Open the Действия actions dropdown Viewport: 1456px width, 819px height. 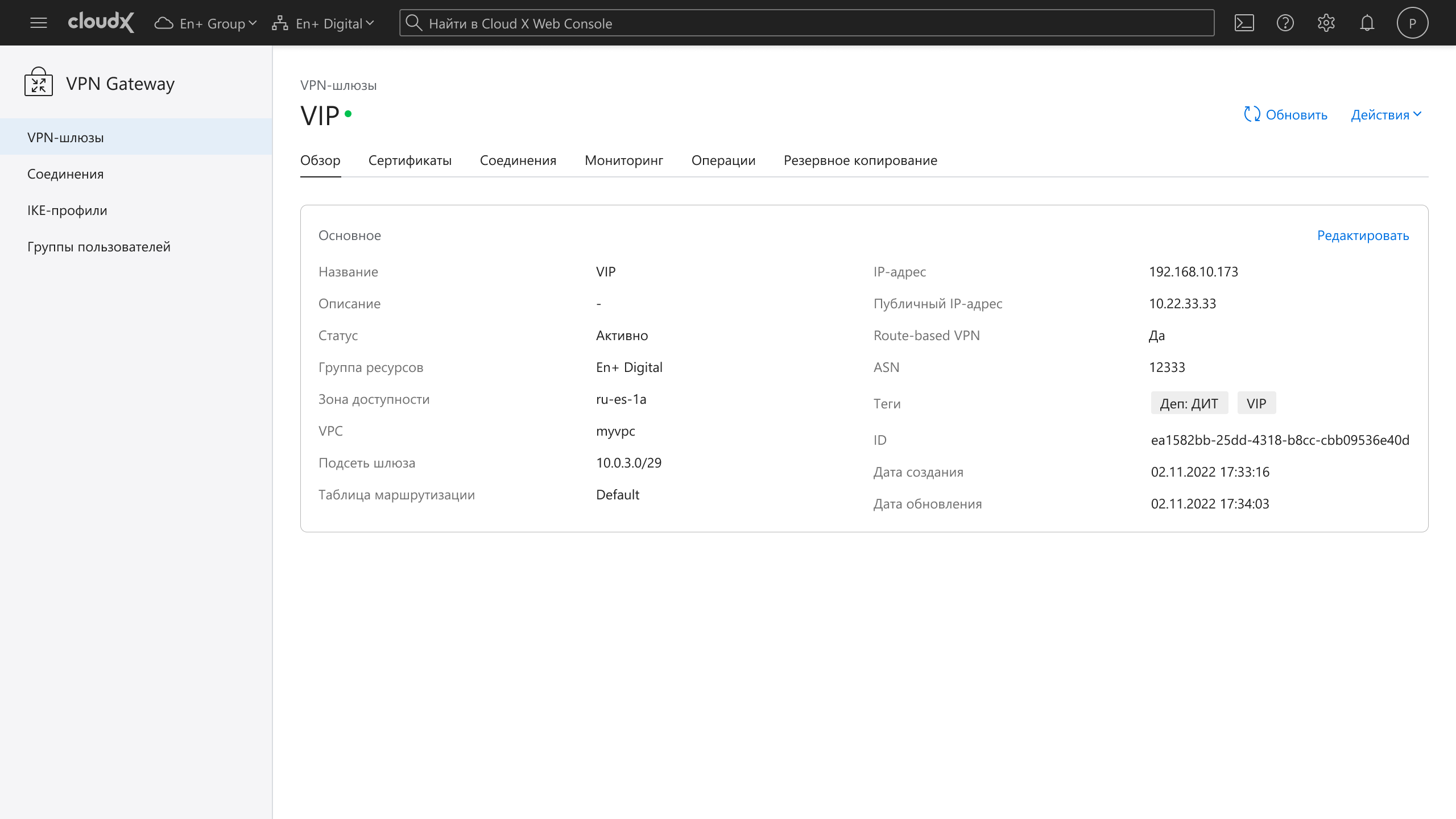1386,115
